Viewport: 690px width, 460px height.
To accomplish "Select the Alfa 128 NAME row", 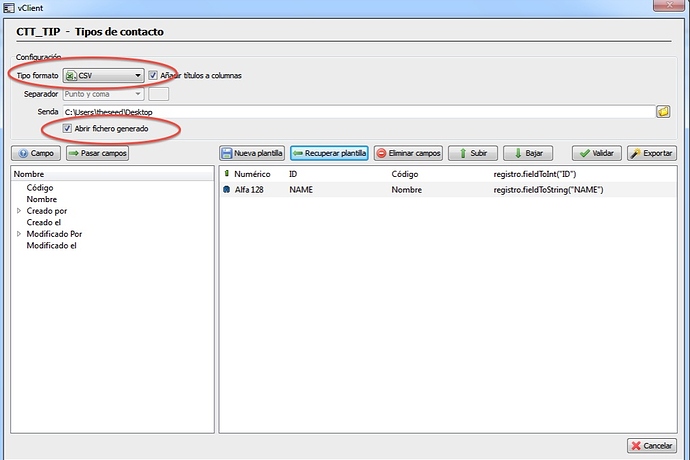I will (448, 190).
